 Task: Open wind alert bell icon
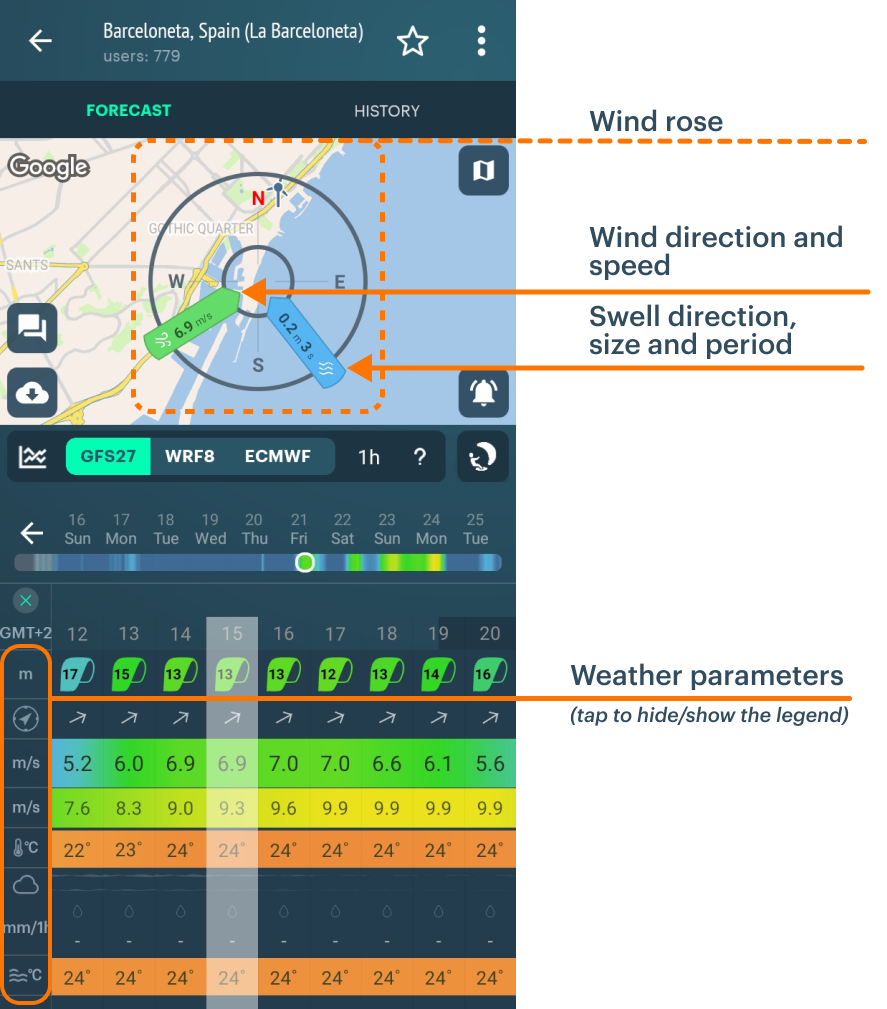(483, 393)
